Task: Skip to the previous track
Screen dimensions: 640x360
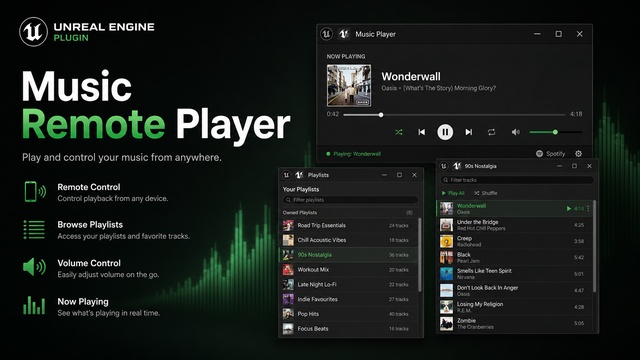Action: tap(422, 132)
